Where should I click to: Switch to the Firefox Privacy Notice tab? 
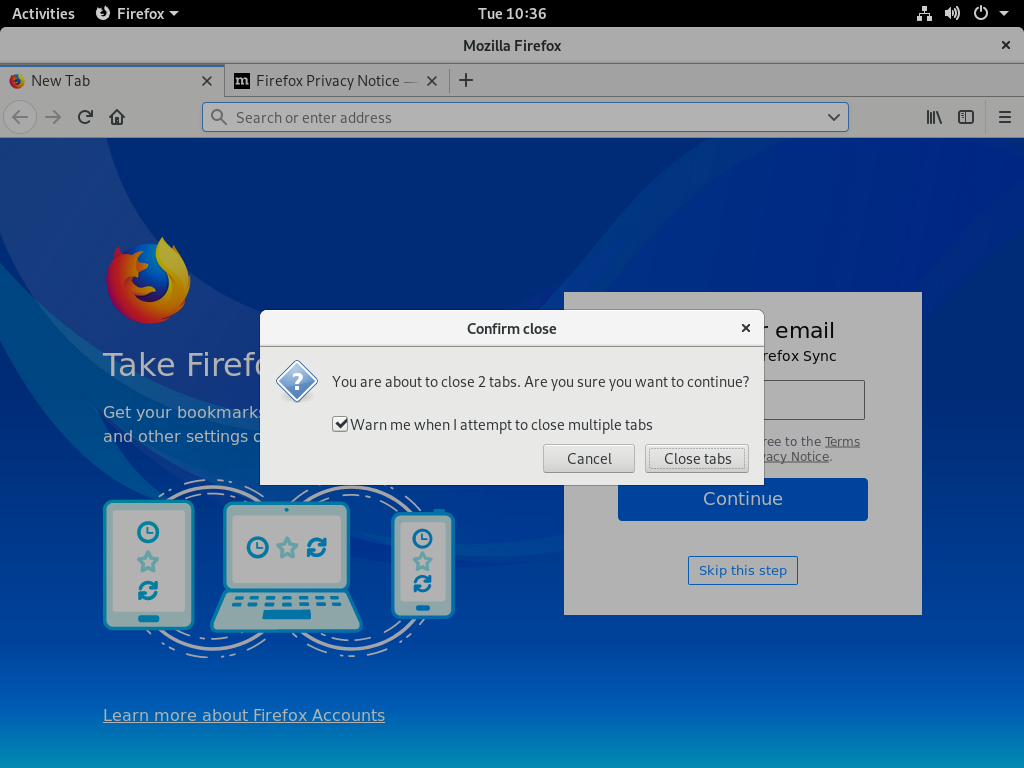337,81
